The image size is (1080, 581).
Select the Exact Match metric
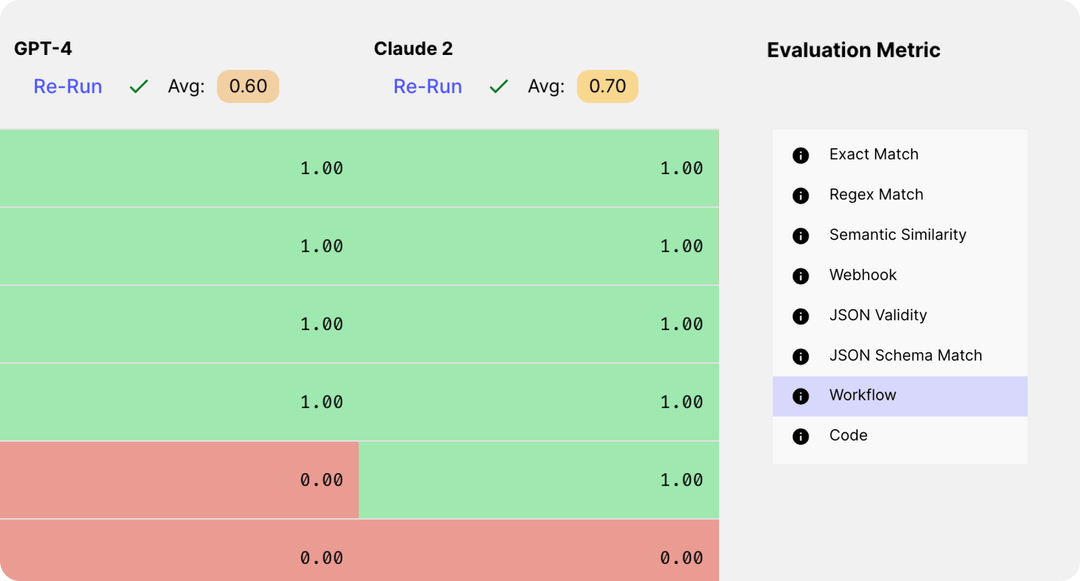pyautogui.click(x=900, y=154)
